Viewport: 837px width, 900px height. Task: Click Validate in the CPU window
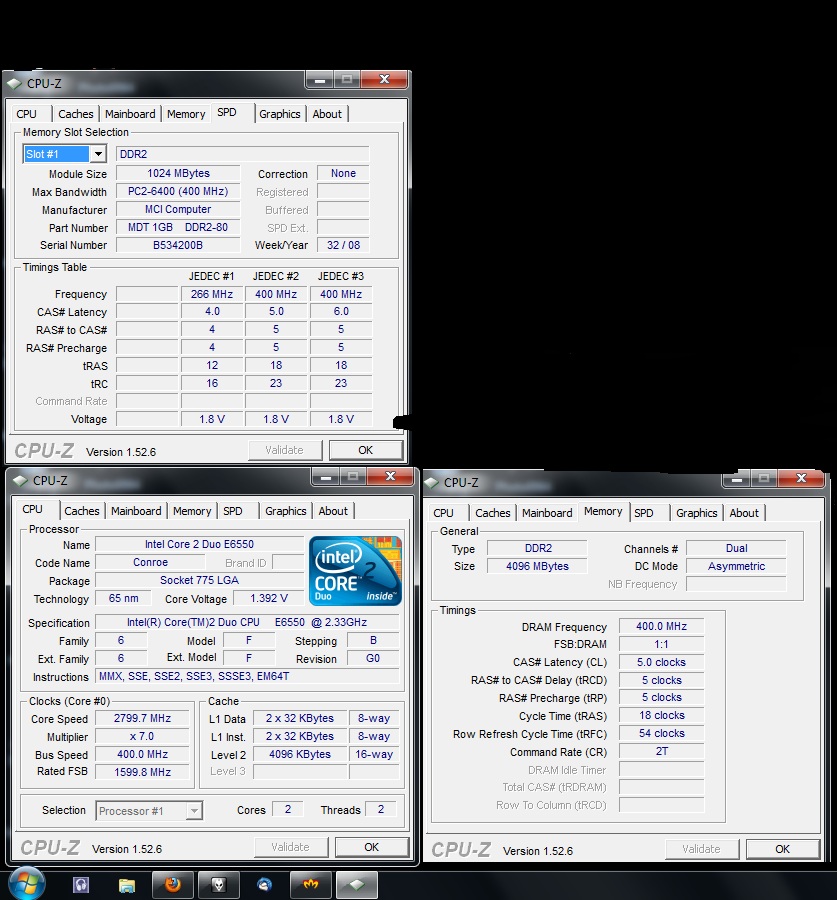(290, 847)
